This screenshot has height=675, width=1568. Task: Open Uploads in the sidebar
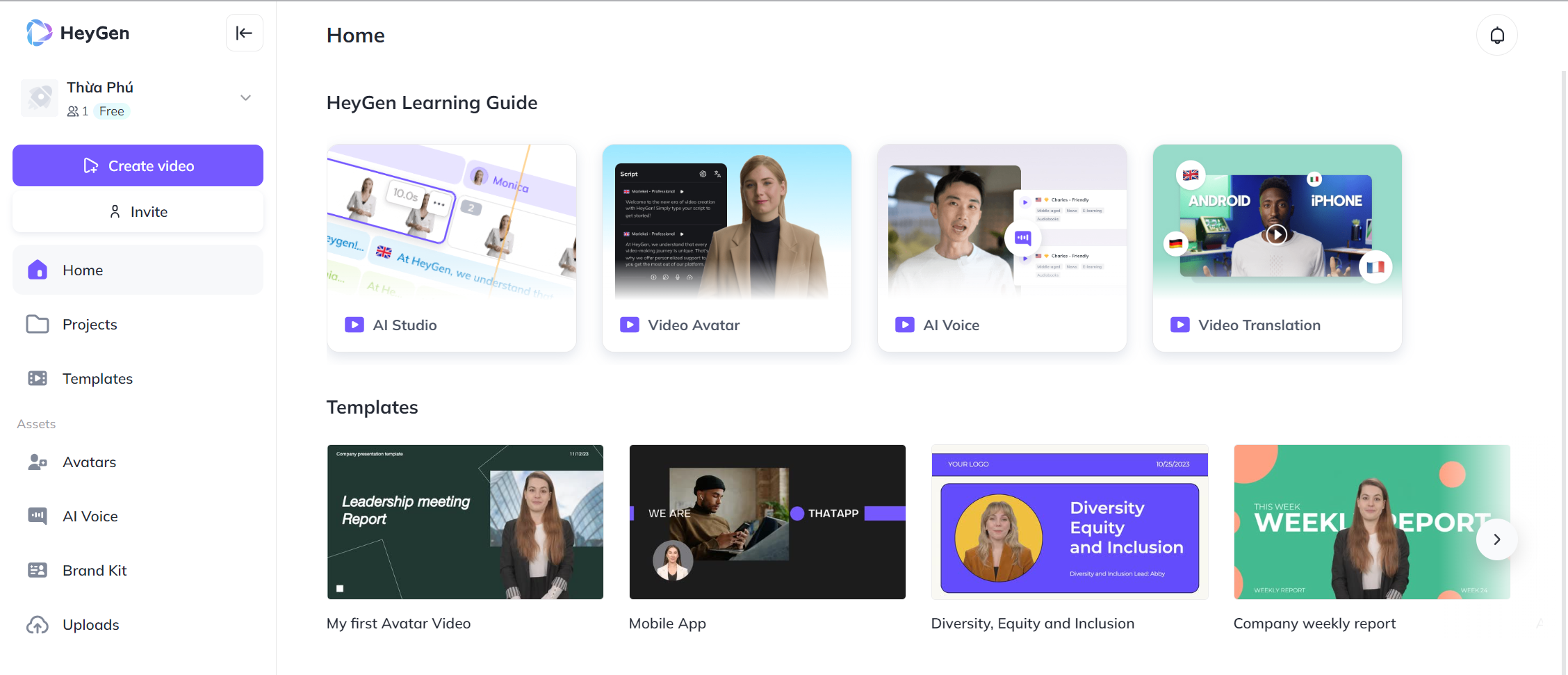tap(138, 624)
